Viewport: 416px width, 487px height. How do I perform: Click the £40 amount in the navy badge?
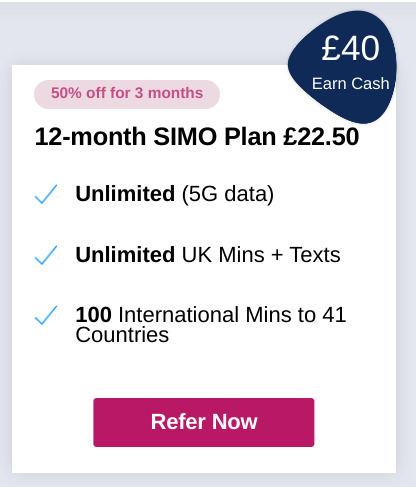point(350,49)
